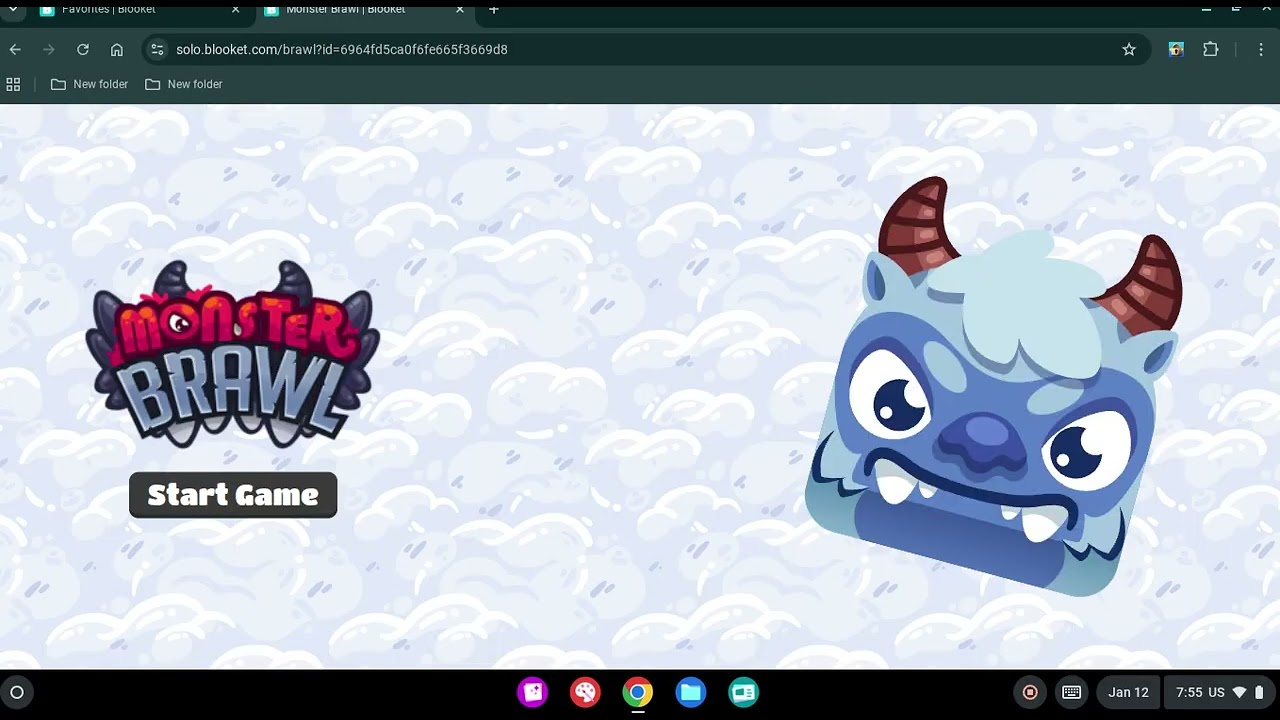Open the browser home page
The height and width of the screenshot is (720, 1280).
(x=117, y=49)
